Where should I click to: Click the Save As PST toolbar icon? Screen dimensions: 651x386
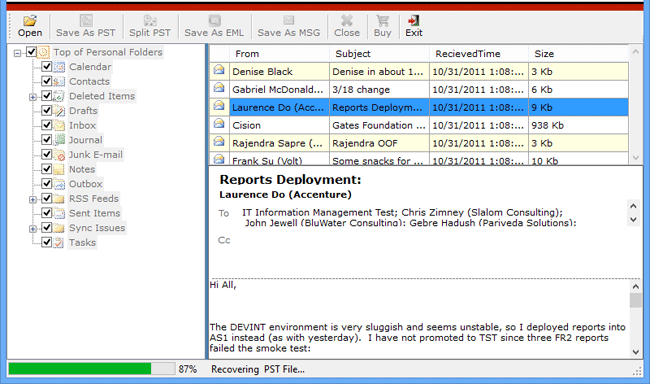[86, 20]
